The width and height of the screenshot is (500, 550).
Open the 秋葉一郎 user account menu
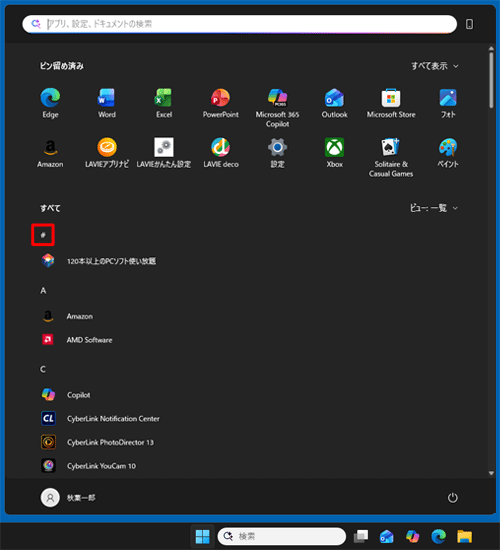pos(68,498)
